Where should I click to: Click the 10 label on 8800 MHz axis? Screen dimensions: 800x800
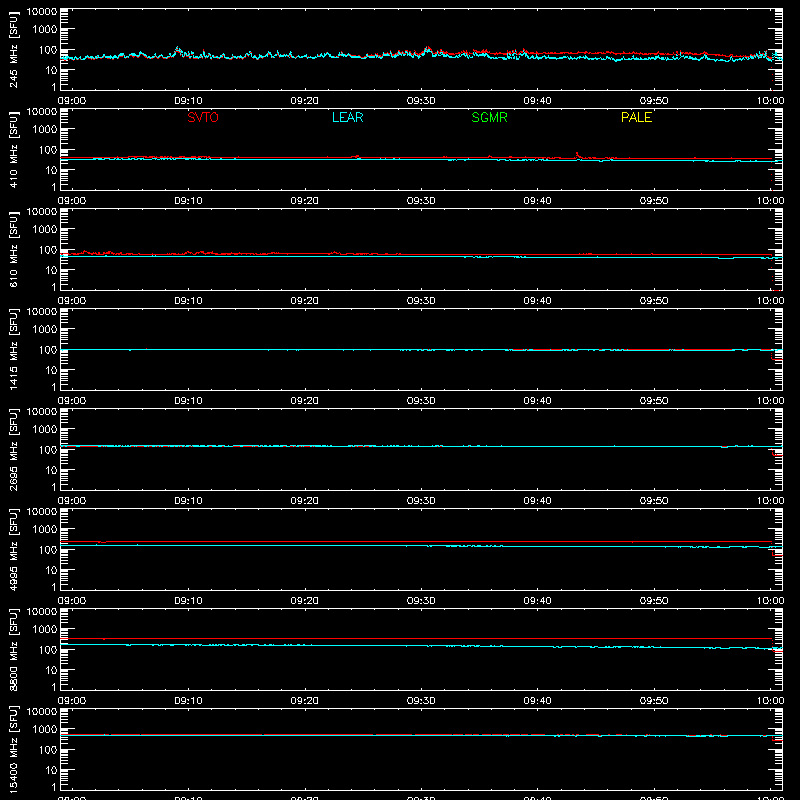(51, 670)
